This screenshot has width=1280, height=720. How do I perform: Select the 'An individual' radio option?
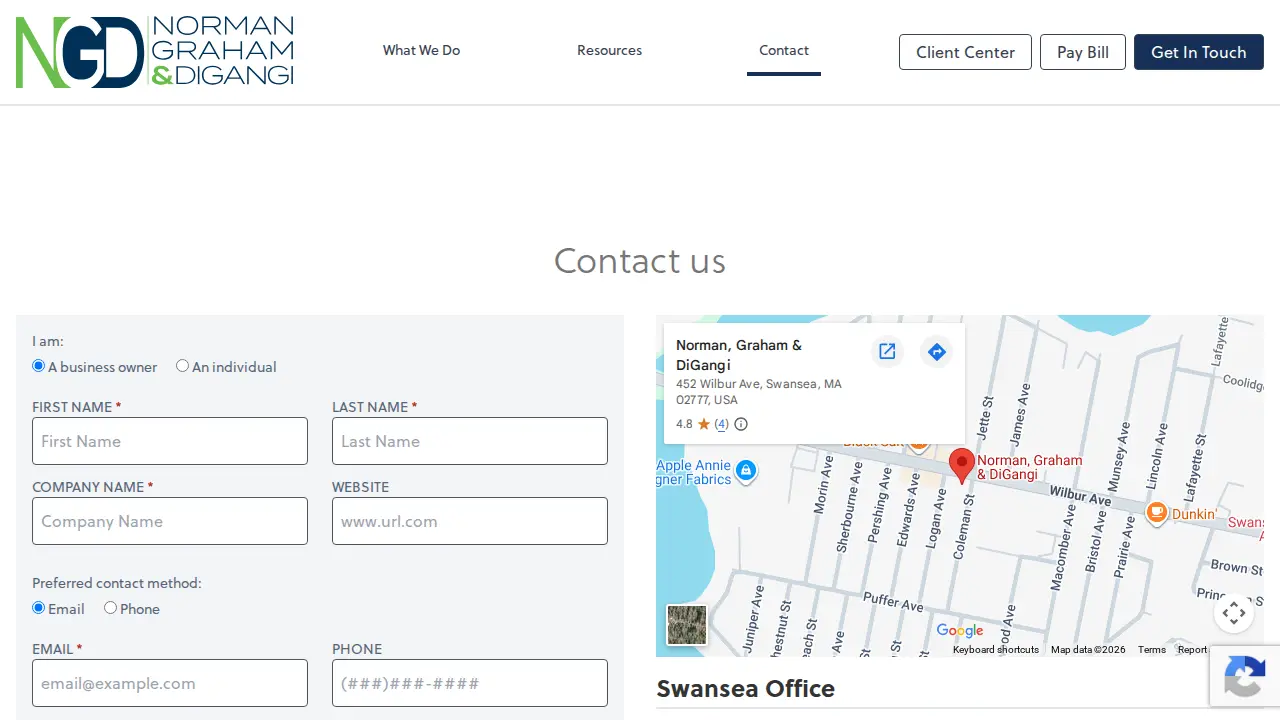click(x=182, y=366)
